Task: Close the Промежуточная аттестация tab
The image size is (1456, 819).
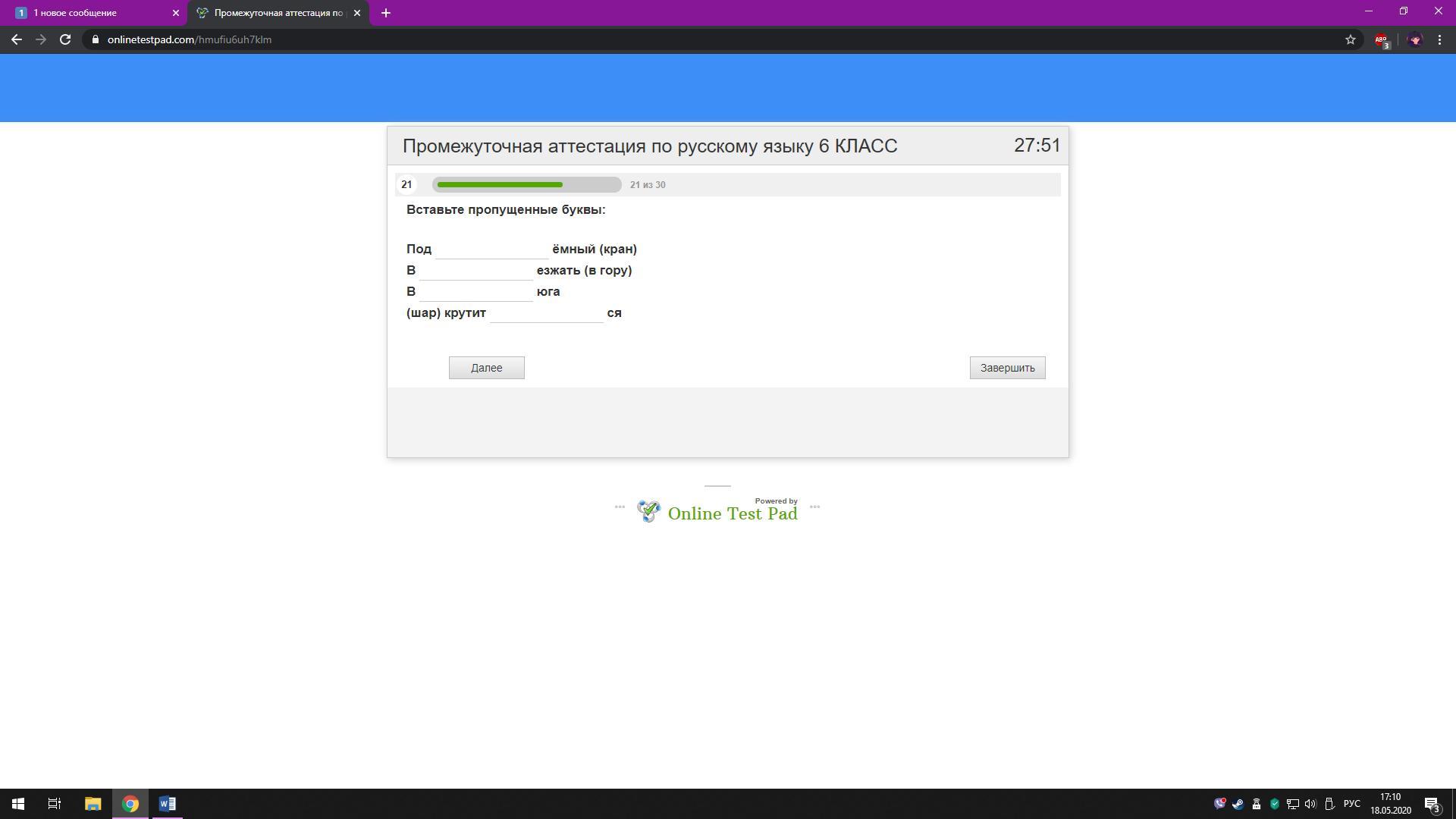Action: click(x=357, y=13)
